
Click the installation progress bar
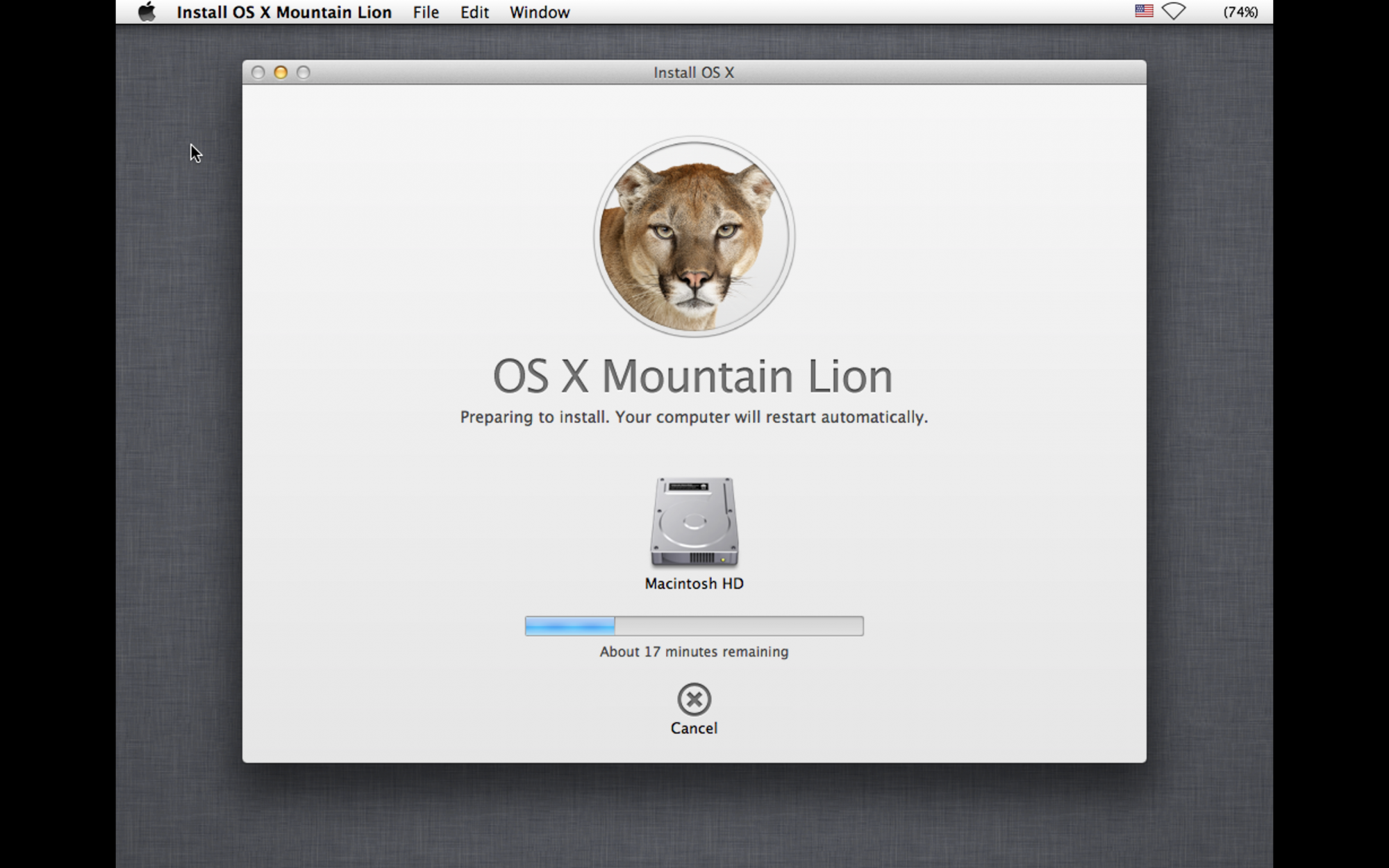(694, 626)
